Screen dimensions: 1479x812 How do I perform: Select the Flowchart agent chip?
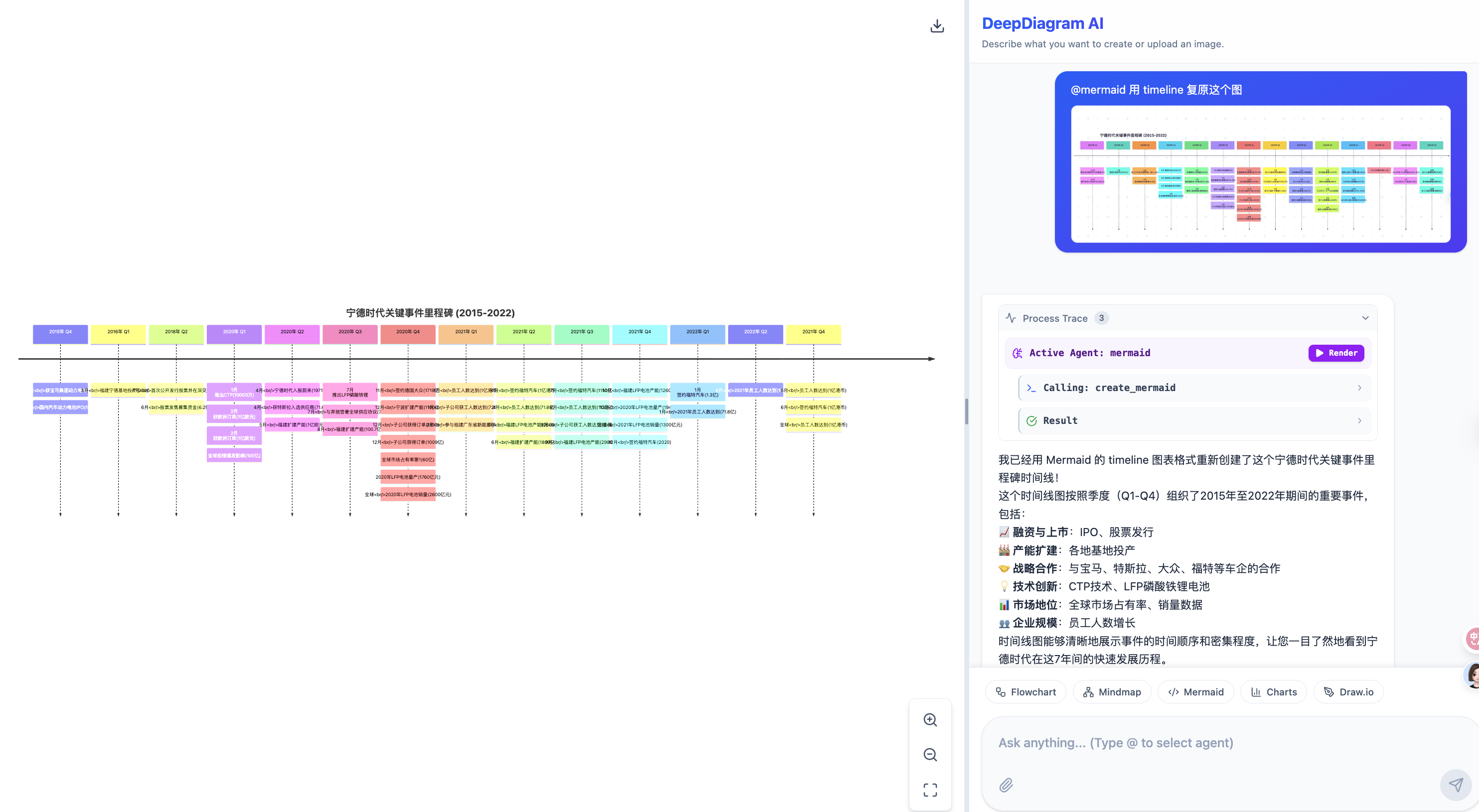[x=1026, y=692]
